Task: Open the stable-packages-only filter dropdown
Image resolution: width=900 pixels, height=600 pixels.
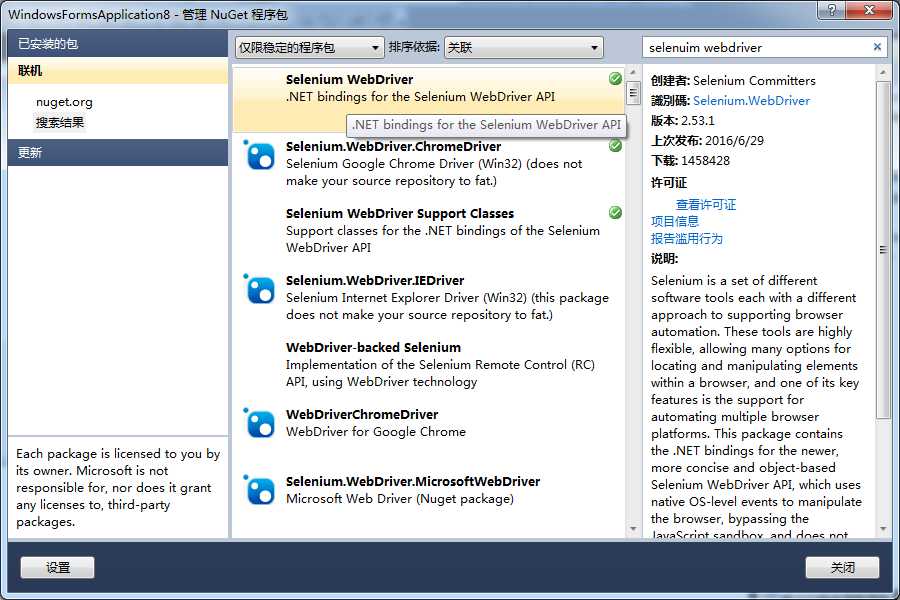Action: point(309,48)
